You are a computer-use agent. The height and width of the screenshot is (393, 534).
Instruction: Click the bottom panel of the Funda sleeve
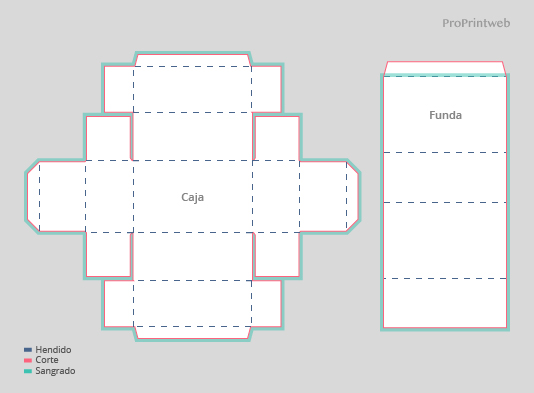coord(445,303)
